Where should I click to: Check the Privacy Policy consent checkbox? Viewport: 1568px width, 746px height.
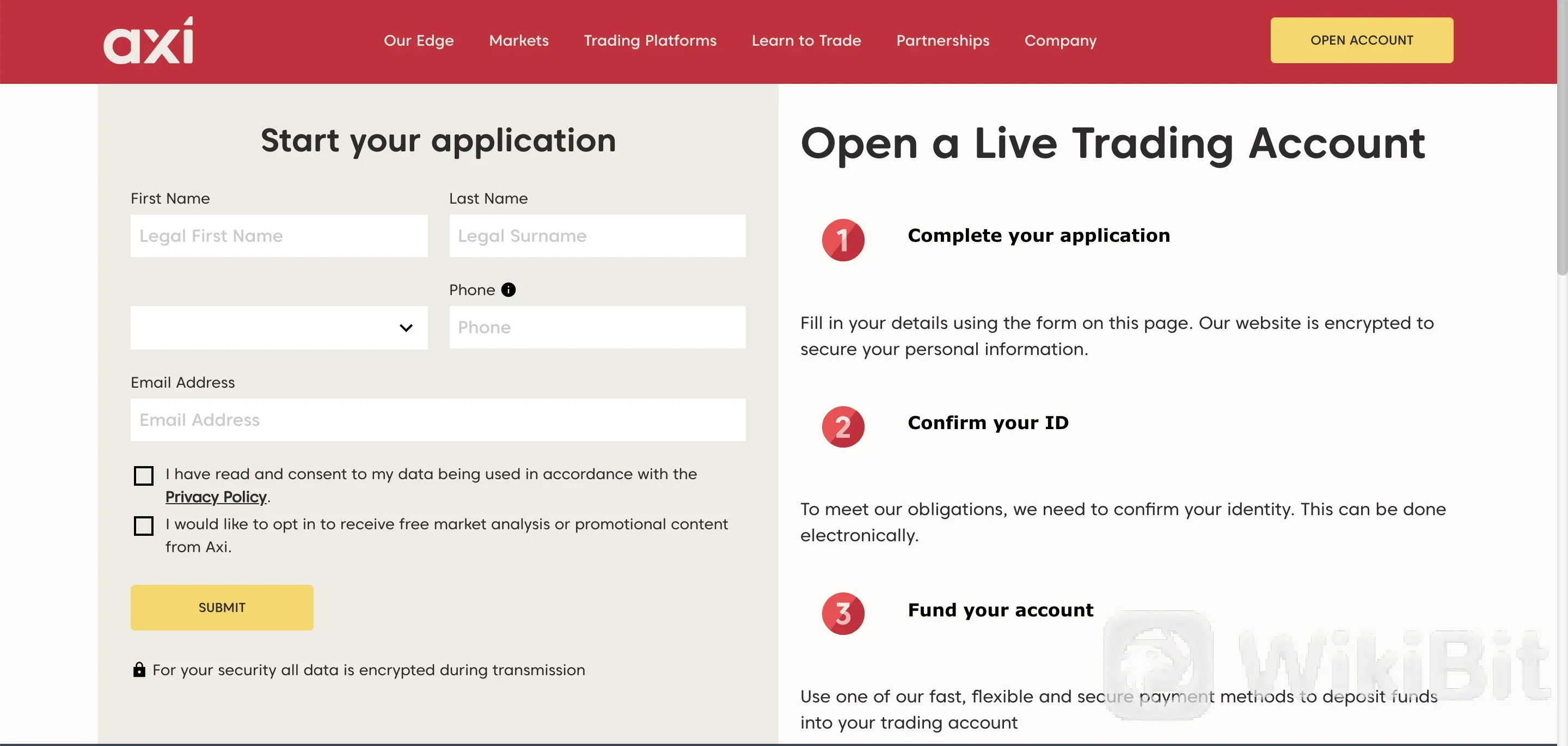144,475
